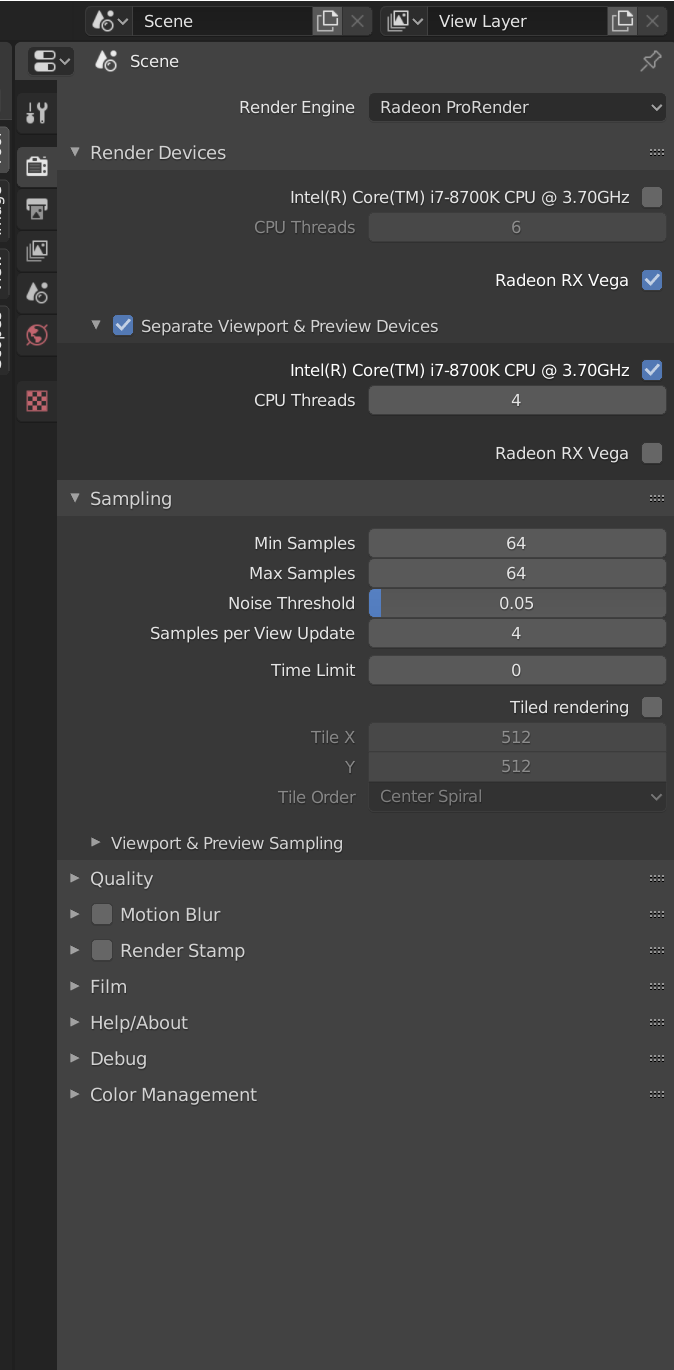Open Texture properties checkerboard tab
The image size is (674, 1370).
point(37,401)
